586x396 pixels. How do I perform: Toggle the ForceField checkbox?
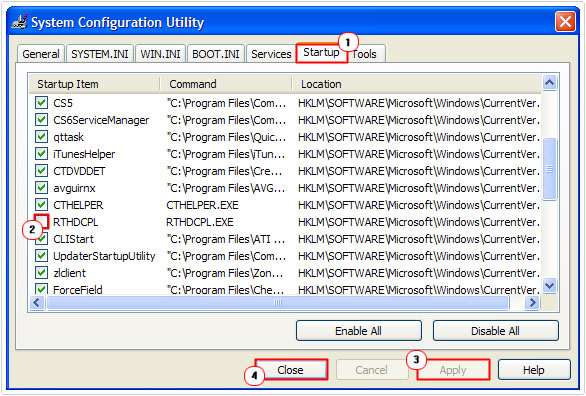click(41, 289)
